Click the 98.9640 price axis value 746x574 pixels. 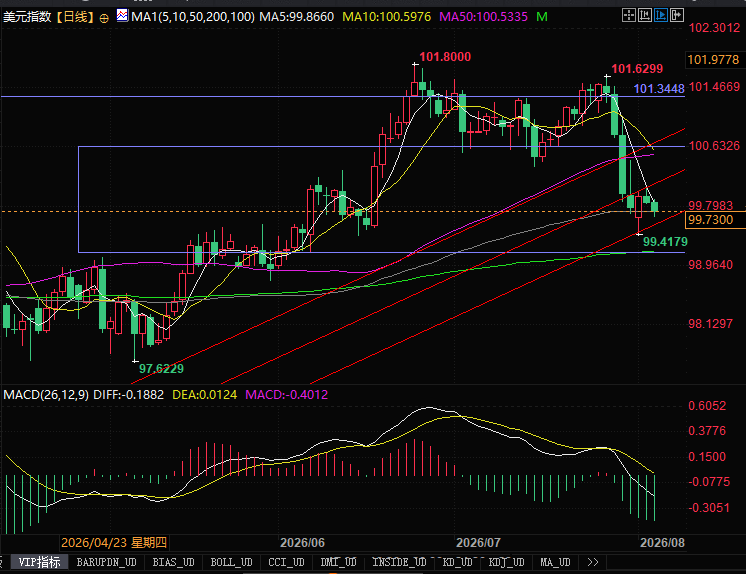(711, 265)
